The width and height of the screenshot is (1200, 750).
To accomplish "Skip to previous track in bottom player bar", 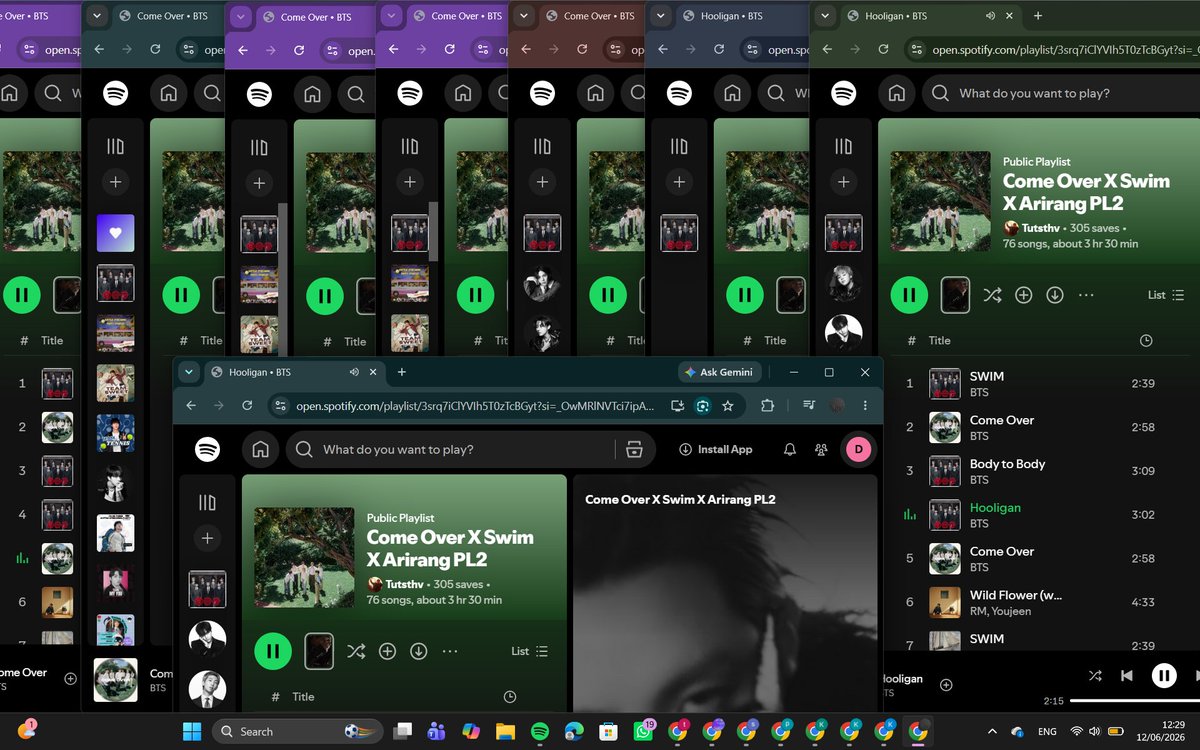I will click(x=1127, y=676).
